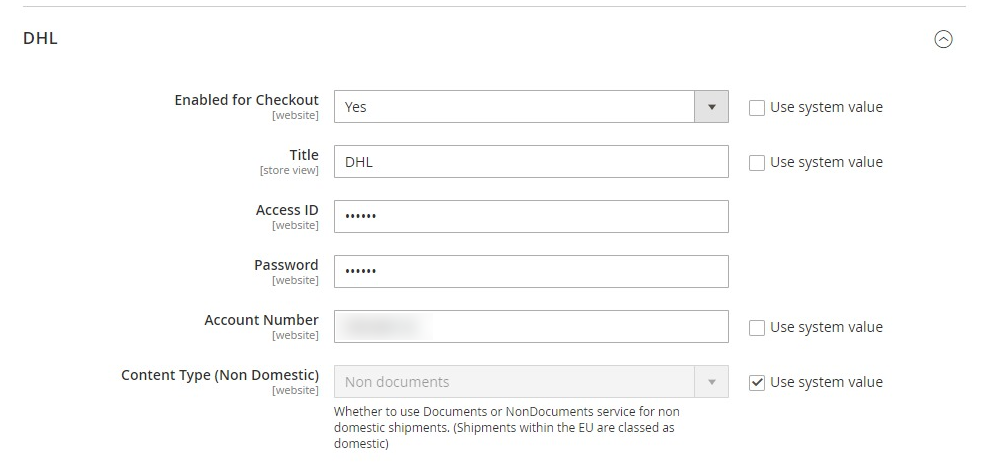Toggle Use system value for Account Number
The width and height of the screenshot is (996, 464).
(x=757, y=327)
